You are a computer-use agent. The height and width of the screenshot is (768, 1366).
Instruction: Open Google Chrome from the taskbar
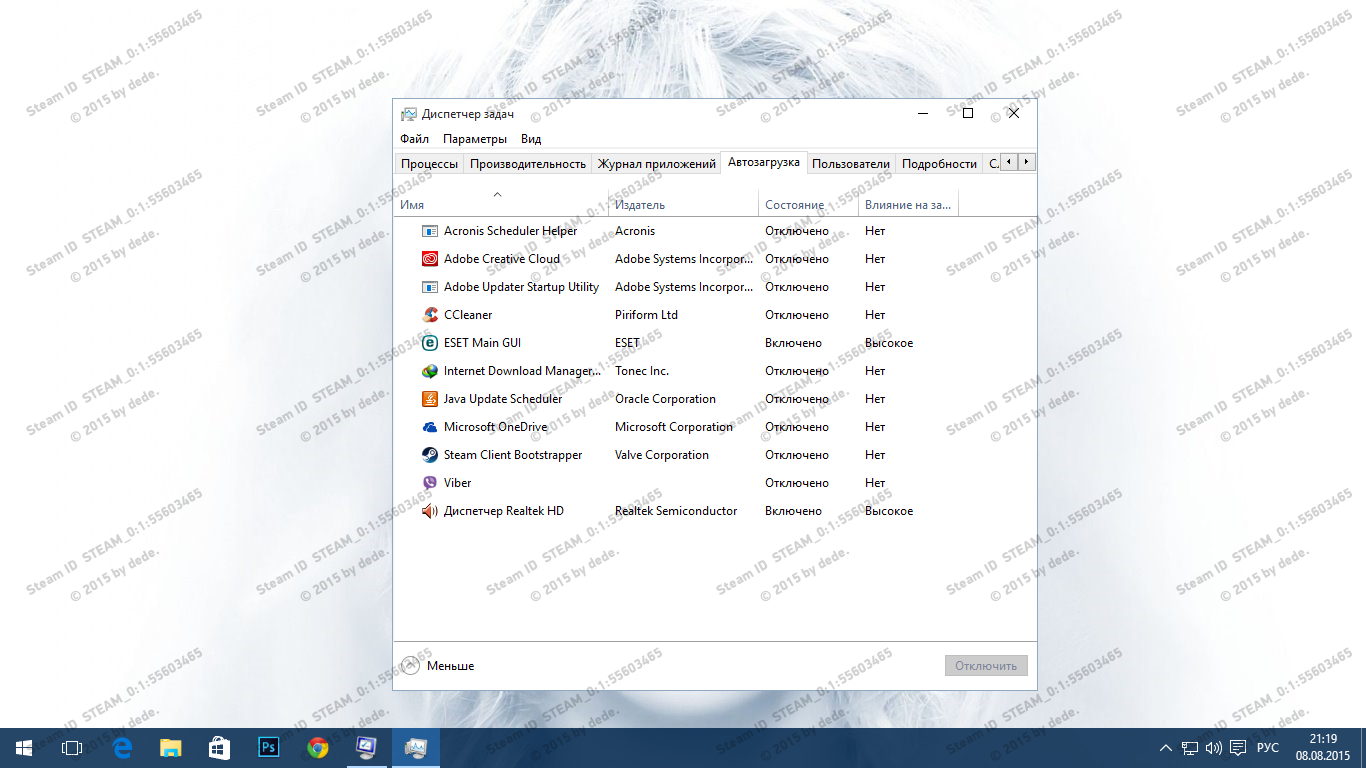tap(318, 748)
